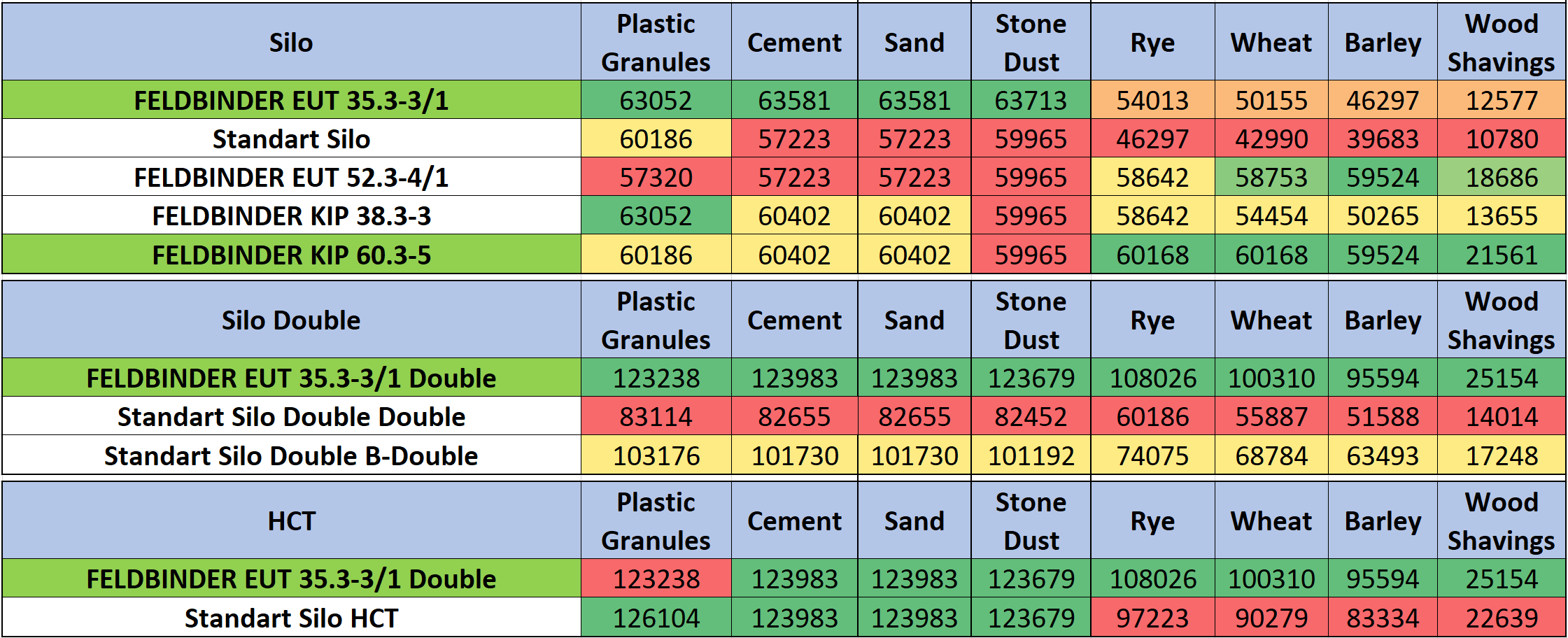Screen dimensions: 1568x638
Task: Click the green cell with value 126104
Action: tap(656, 618)
